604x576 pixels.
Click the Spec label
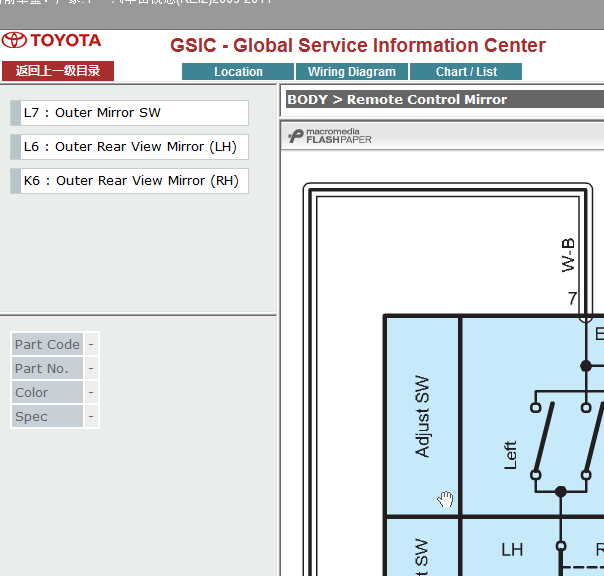point(47,416)
